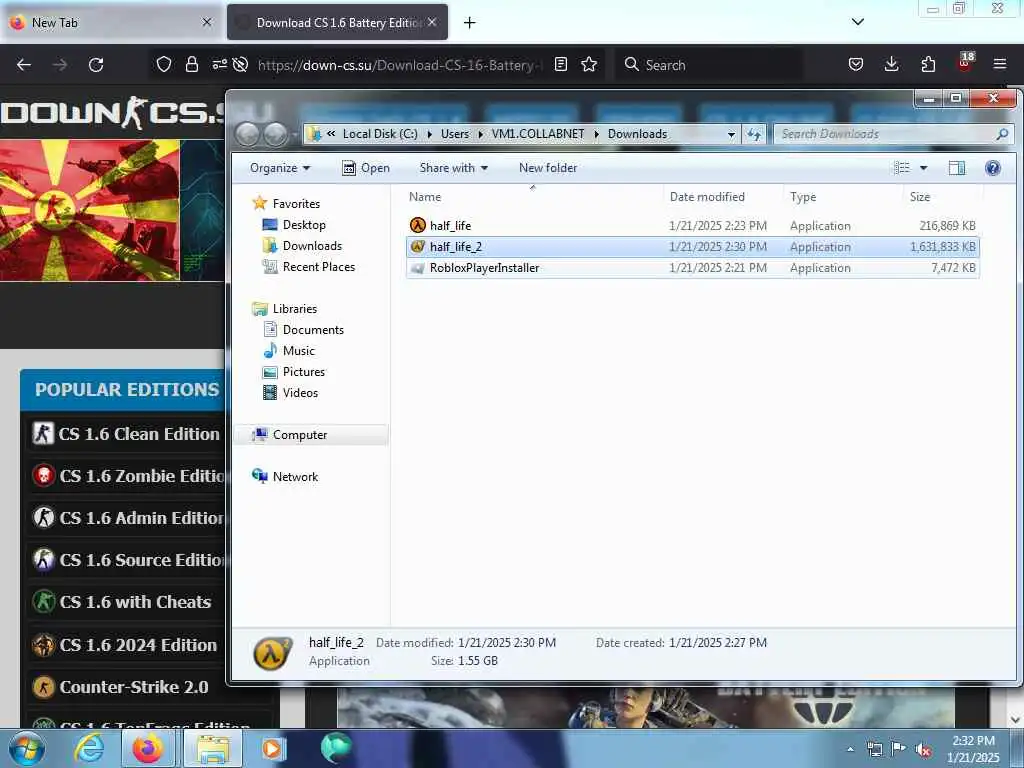Open the Pictures library
The width and height of the screenshot is (1024, 768).
[304, 372]
